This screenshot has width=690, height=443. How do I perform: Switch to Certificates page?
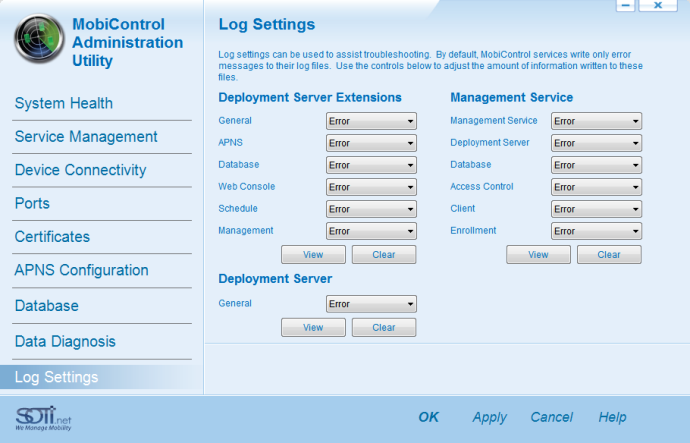point(52,237)
